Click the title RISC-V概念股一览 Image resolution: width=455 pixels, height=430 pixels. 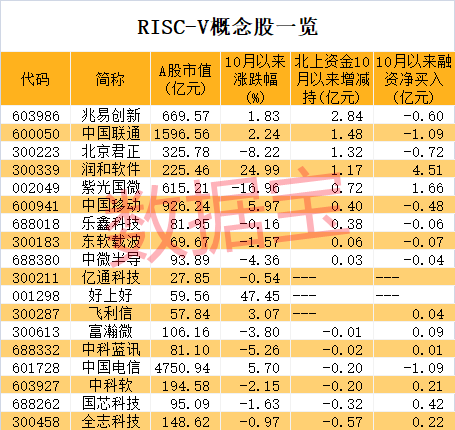click(227, 27)
